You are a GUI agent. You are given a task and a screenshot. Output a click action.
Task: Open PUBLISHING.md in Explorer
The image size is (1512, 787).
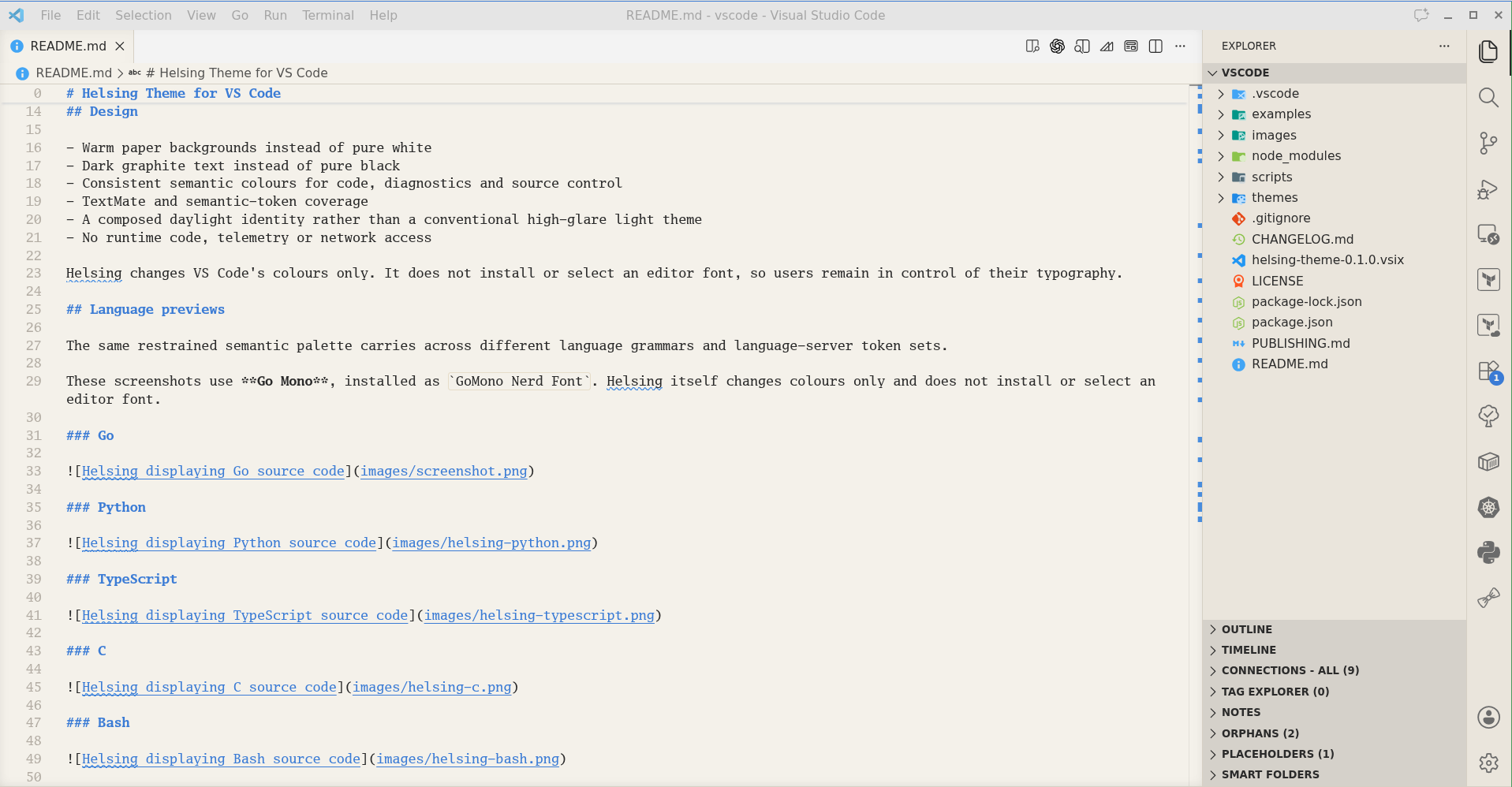click(1335, 344)
